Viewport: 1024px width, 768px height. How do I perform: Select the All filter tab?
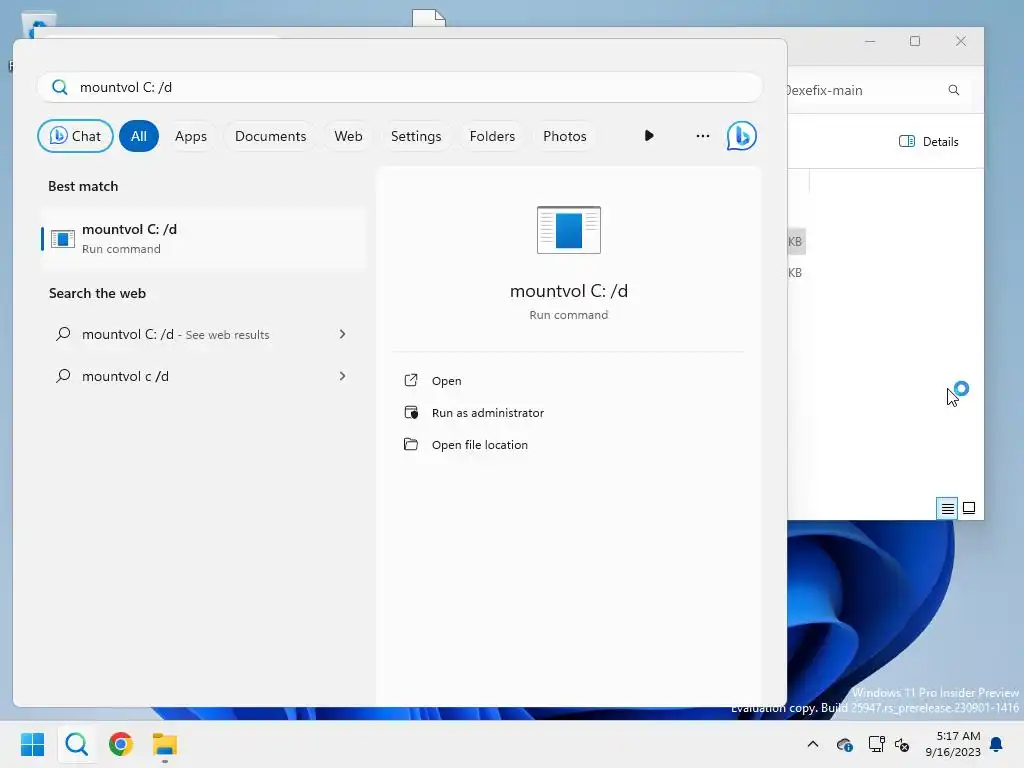pyautogui.click(x=138, y=136)
